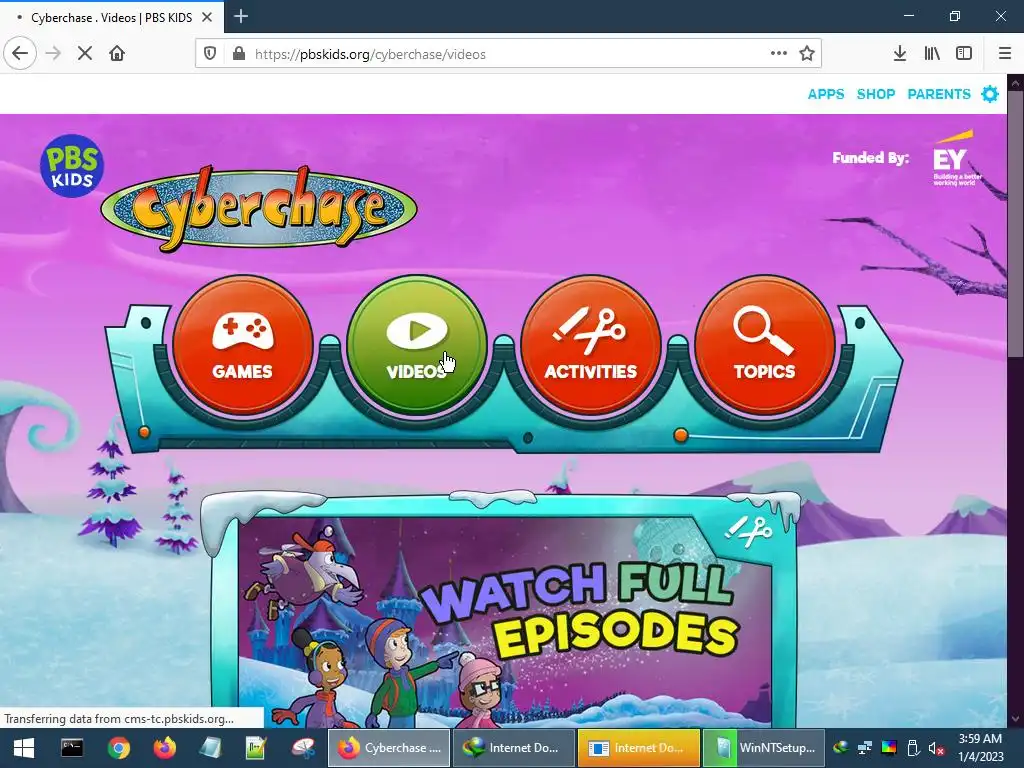The width and height of the screenshot is (1024, 768).
Task: View site security lock information
Action: [x=239, y=54]
